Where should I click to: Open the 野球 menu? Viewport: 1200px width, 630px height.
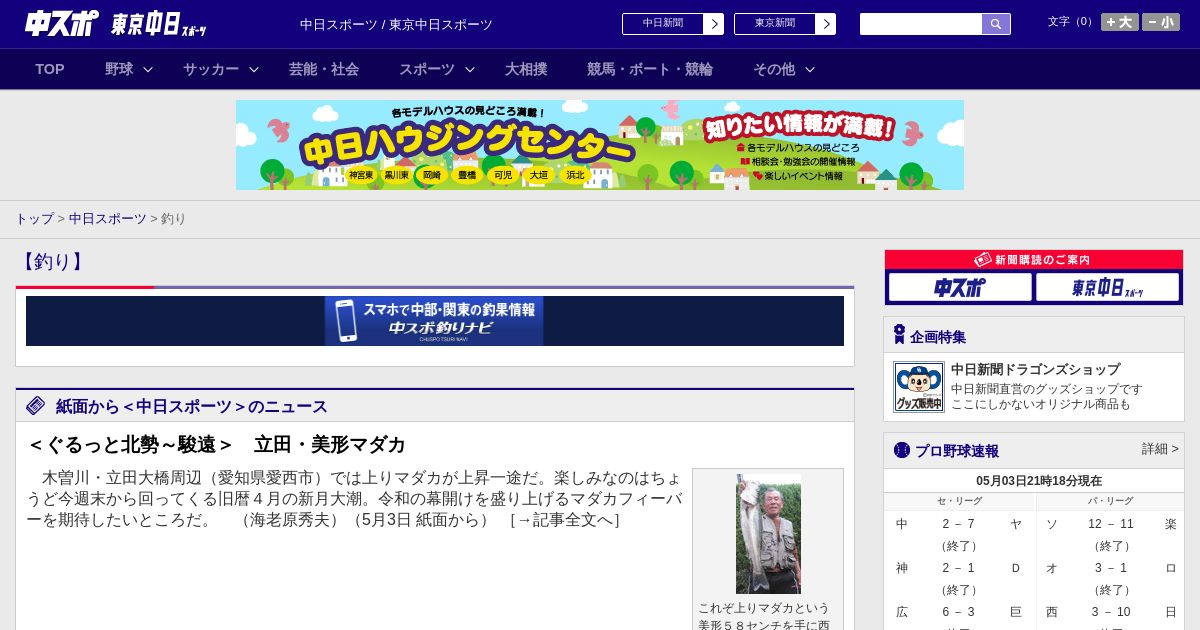[119, 69]
